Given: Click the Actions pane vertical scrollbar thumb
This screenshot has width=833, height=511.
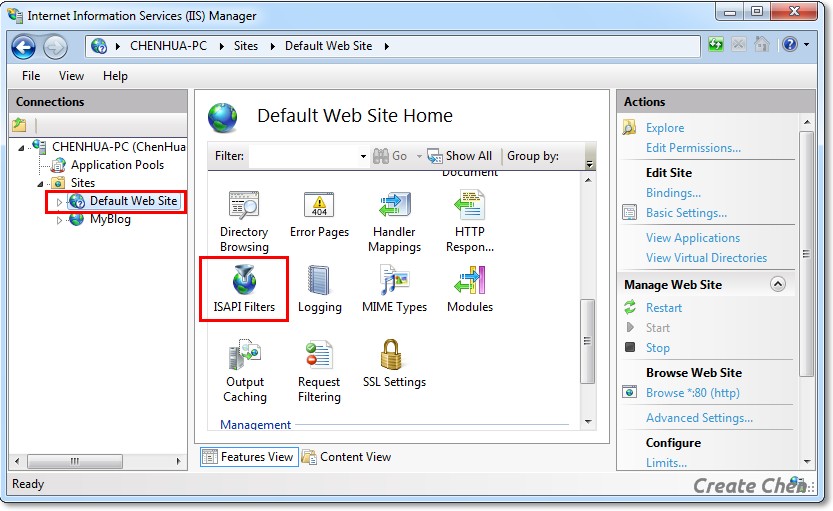Looking at the screenshot, I should (x=806, y=254).
